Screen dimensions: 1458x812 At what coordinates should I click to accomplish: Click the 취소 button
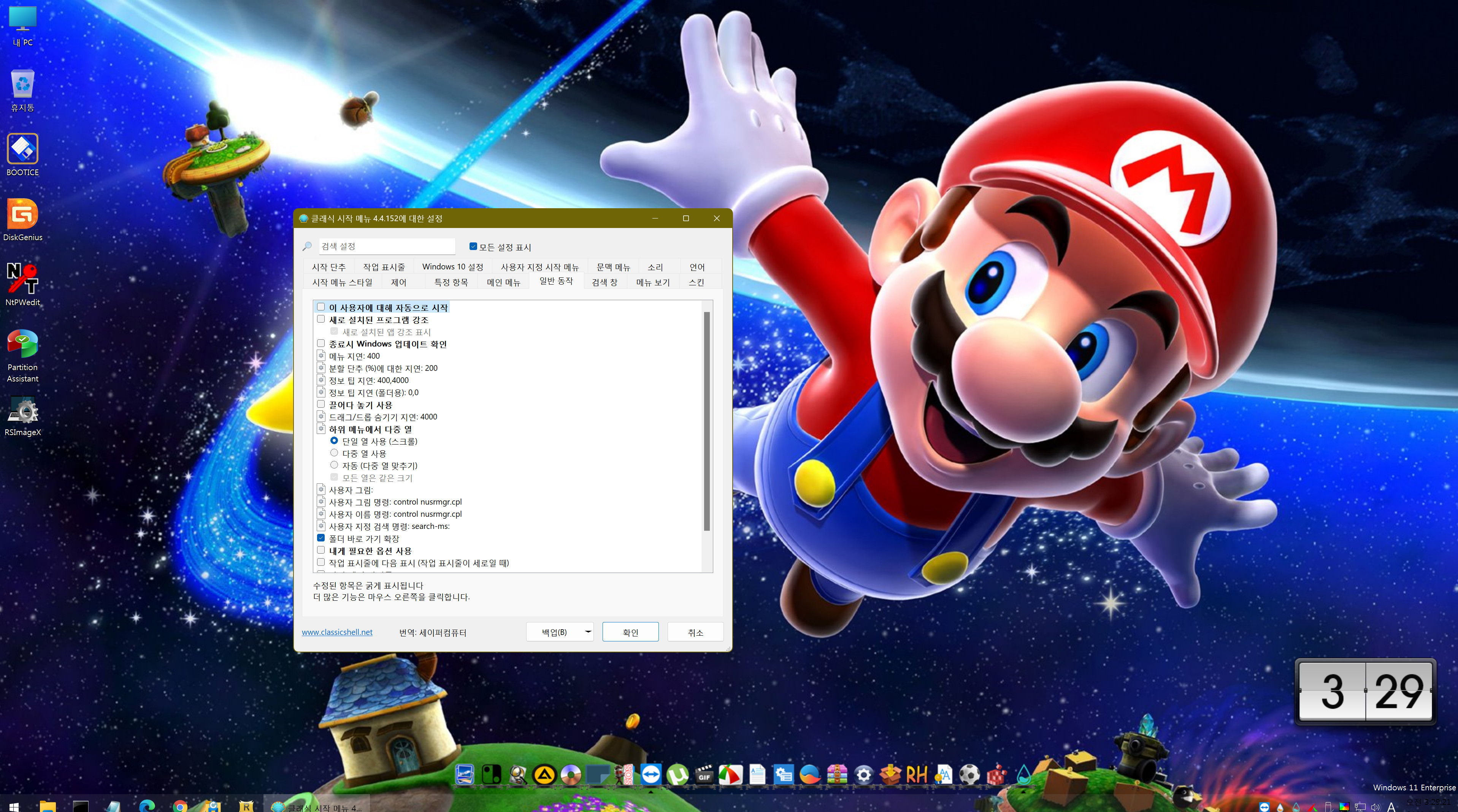tap(695, 632)
